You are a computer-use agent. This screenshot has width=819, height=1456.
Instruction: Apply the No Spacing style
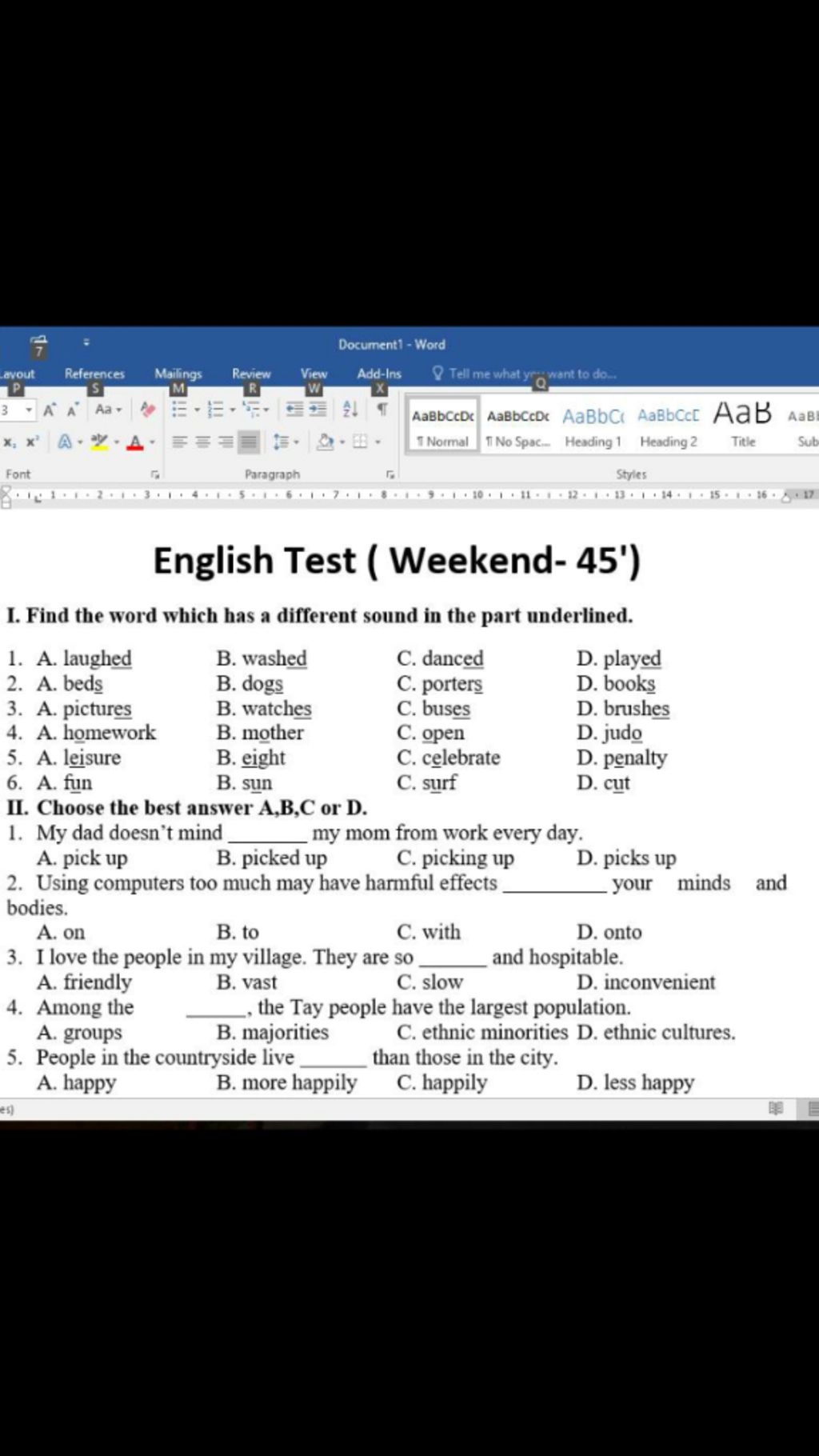coord(517,425)
